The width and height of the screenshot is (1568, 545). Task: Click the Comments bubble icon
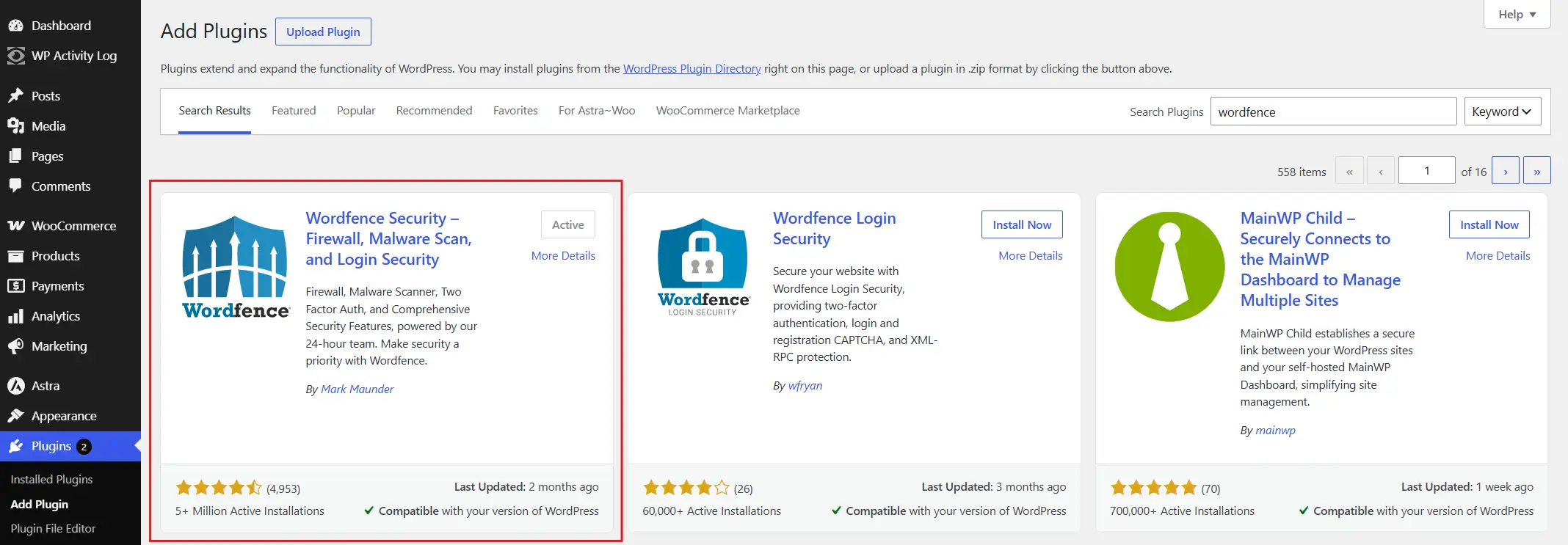(15, 186)
